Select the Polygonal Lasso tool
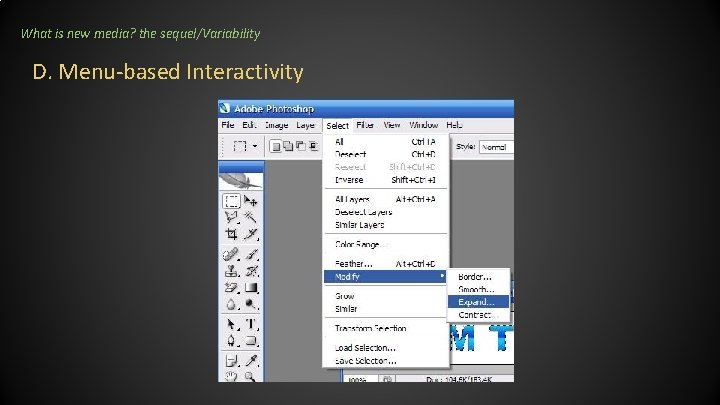The height and width of the screenshot is (405, 720). pos(231,218)
